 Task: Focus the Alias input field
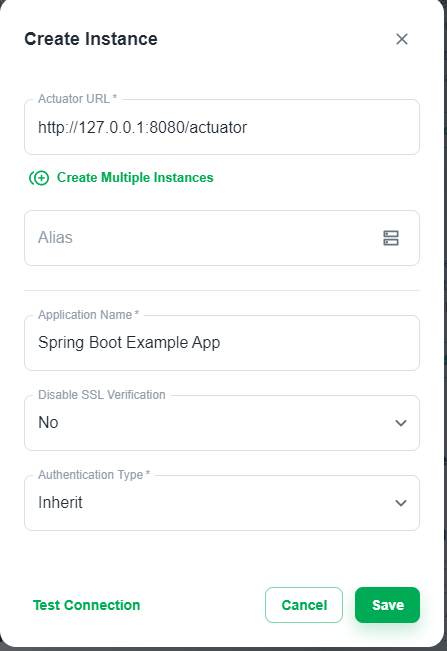203,238
